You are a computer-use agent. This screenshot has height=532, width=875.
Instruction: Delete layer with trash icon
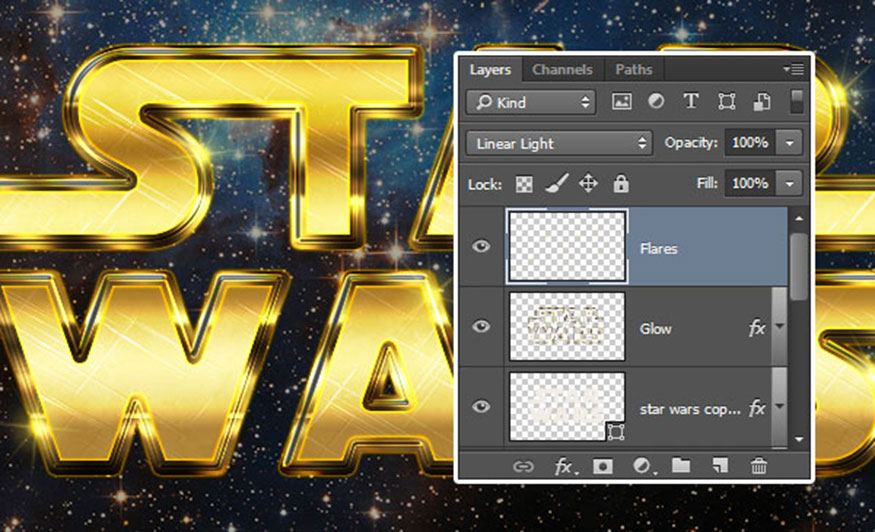758,466
